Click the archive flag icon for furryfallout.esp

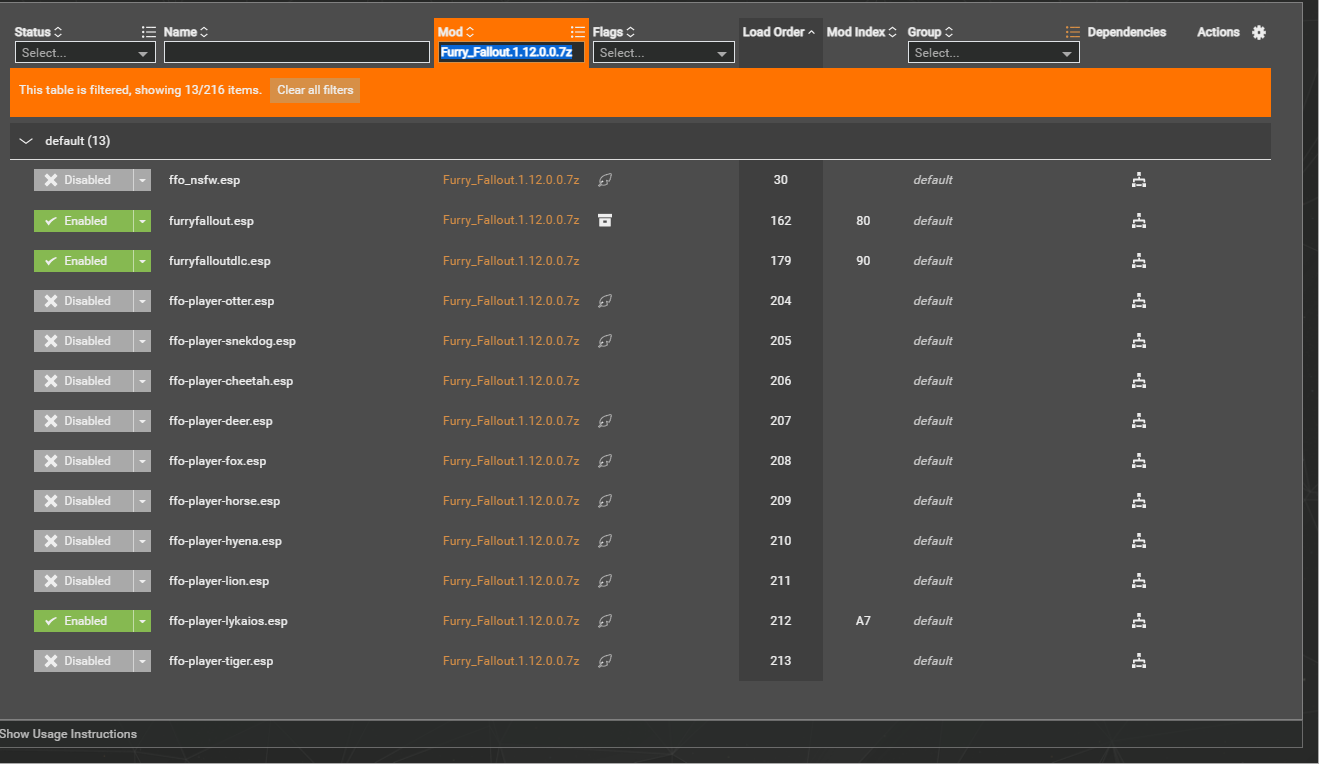604,221
